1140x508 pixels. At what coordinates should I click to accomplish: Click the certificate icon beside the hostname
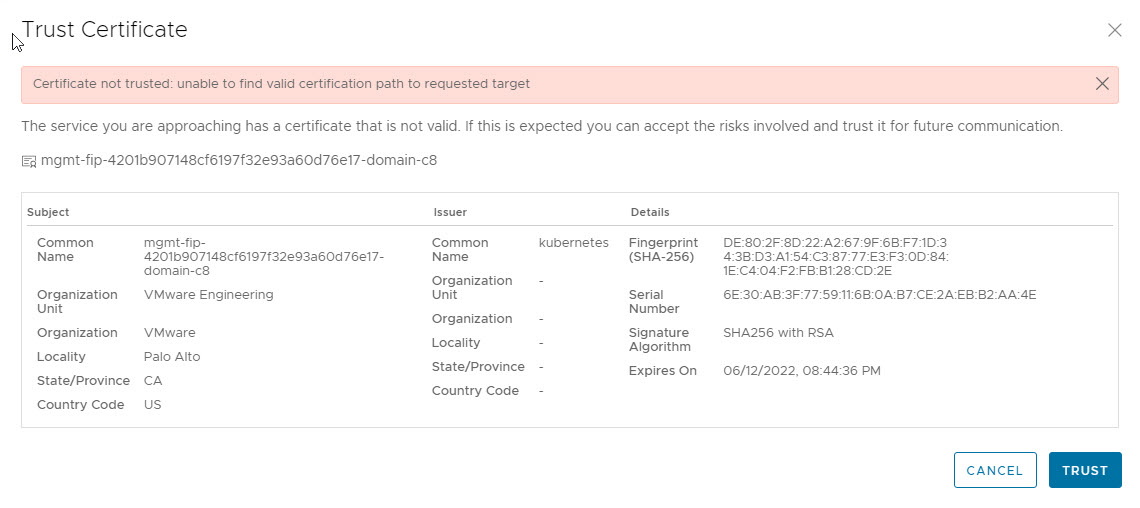point(28,161)
